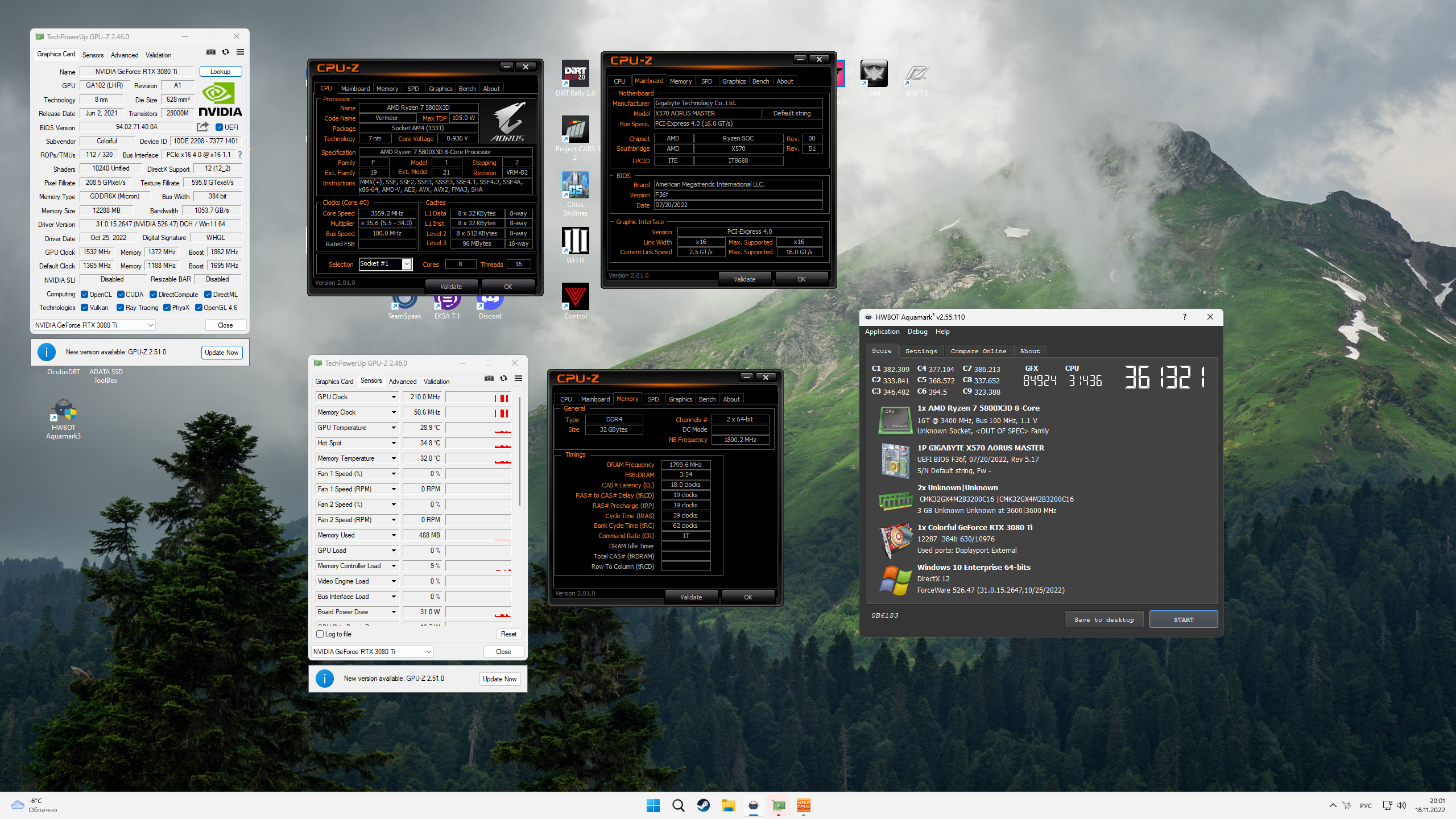
Task: Open the Bench tab in CPU-Z CPU window
Action: 467,89
